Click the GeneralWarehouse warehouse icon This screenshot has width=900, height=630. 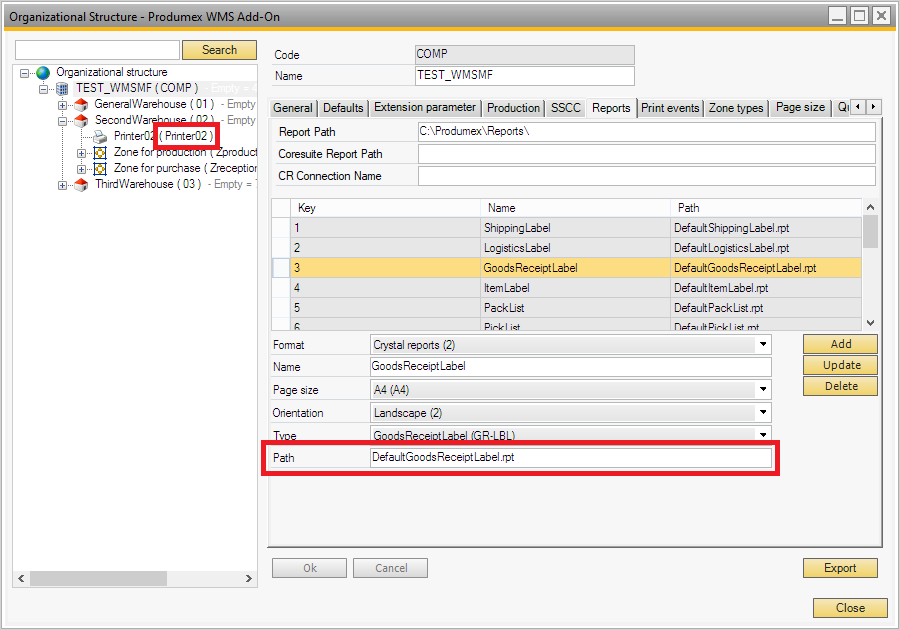82,104
